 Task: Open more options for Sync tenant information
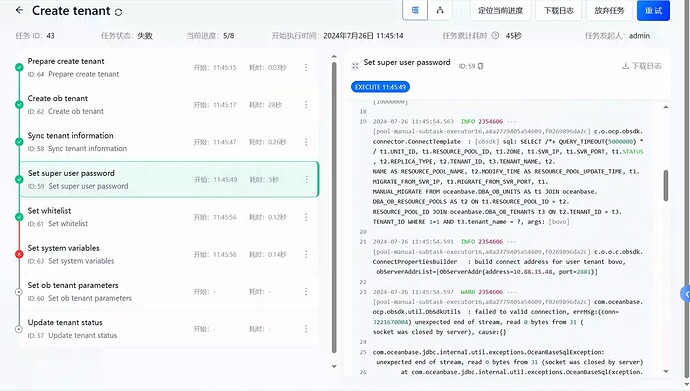pyautogui.click(x=306, y=142)
